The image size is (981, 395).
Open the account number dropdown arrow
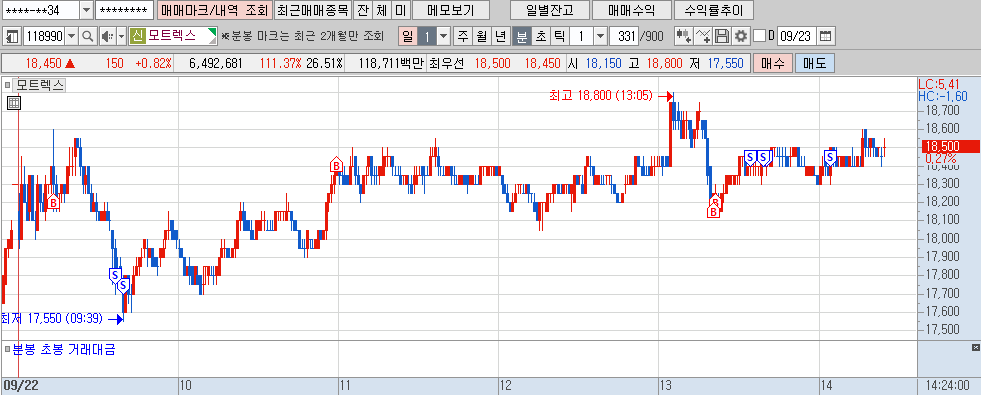pos(86,10)
